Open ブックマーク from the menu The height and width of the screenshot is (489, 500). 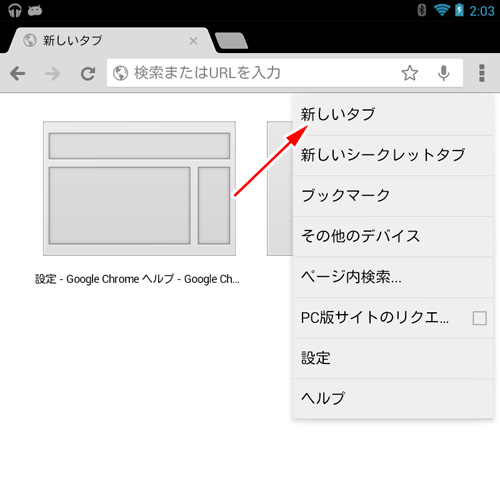click(x=393, y=196)
